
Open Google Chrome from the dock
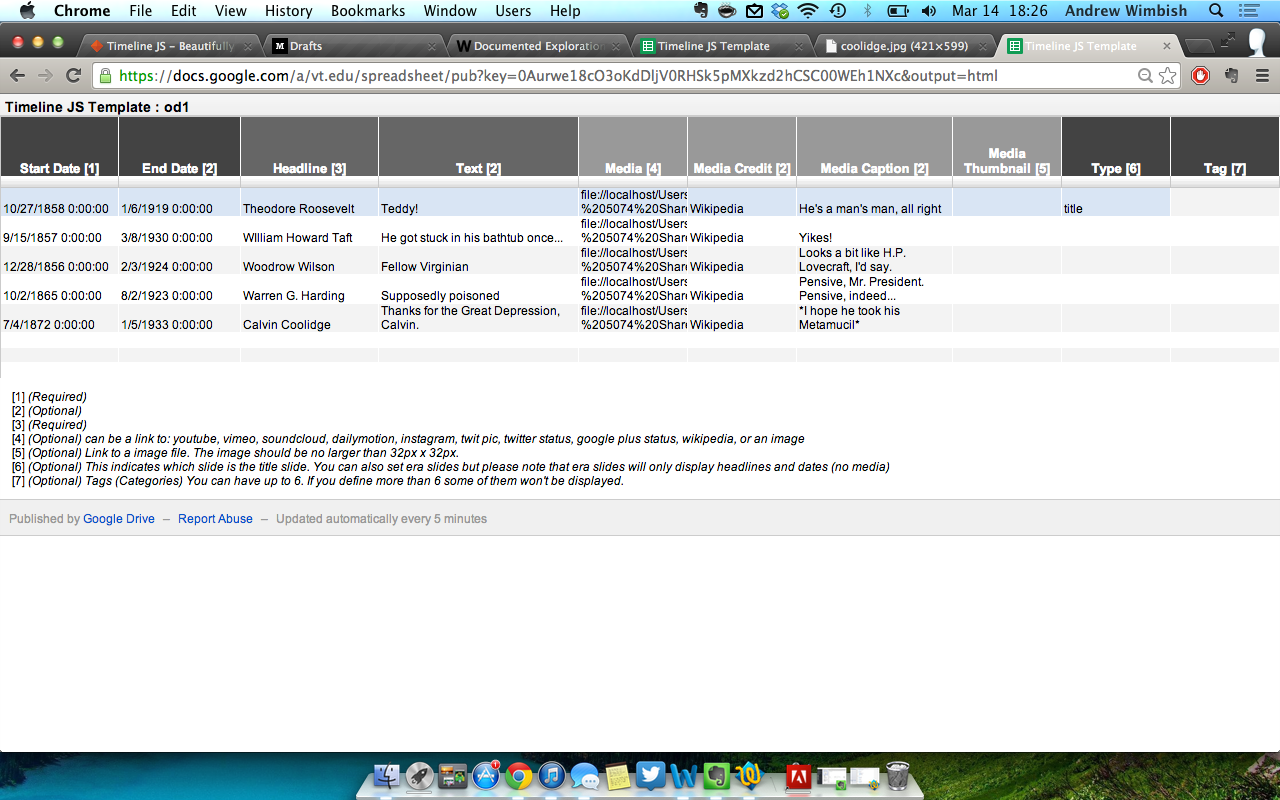tap(518, 775)
